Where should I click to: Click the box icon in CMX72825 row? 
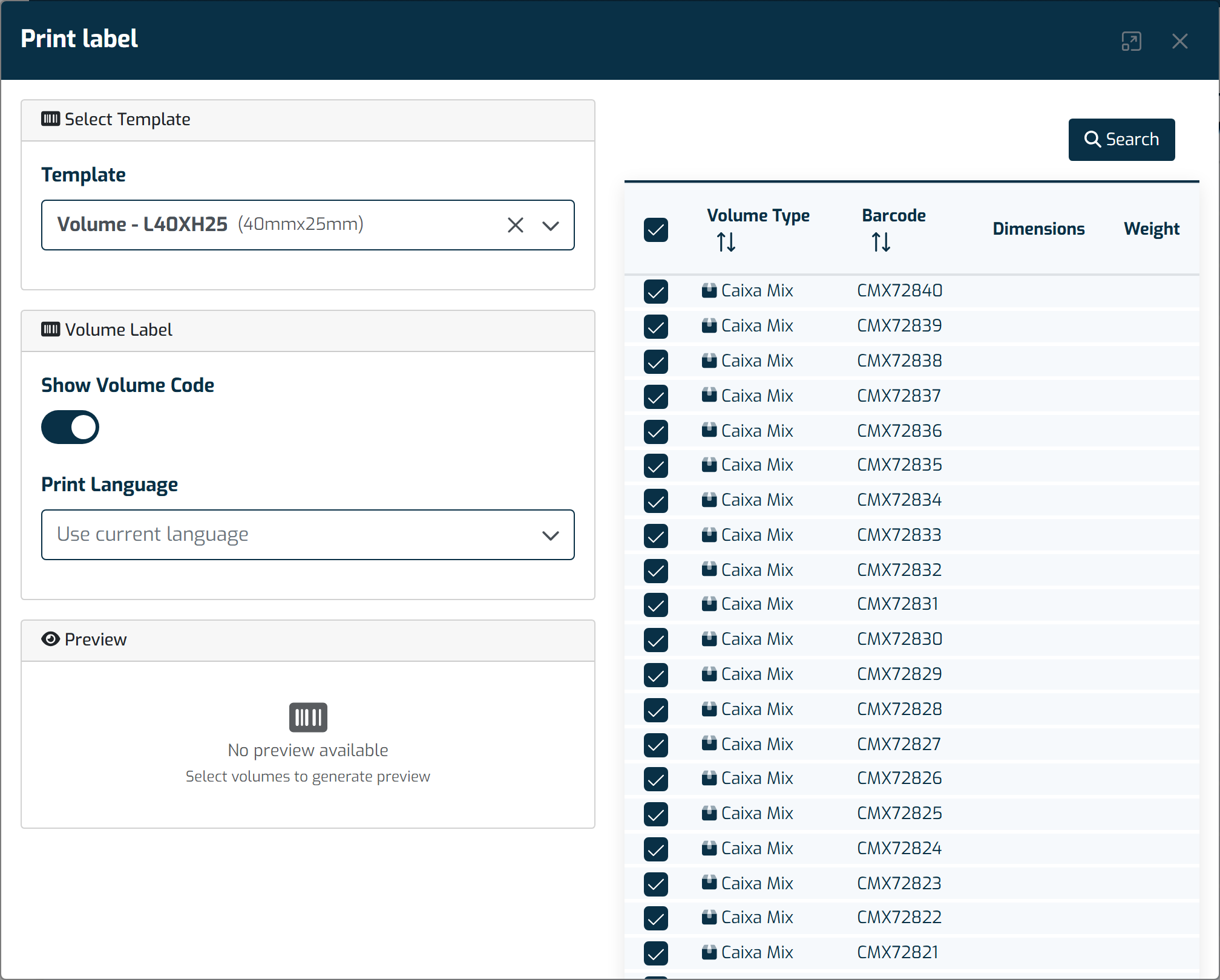tap(709, 813)
